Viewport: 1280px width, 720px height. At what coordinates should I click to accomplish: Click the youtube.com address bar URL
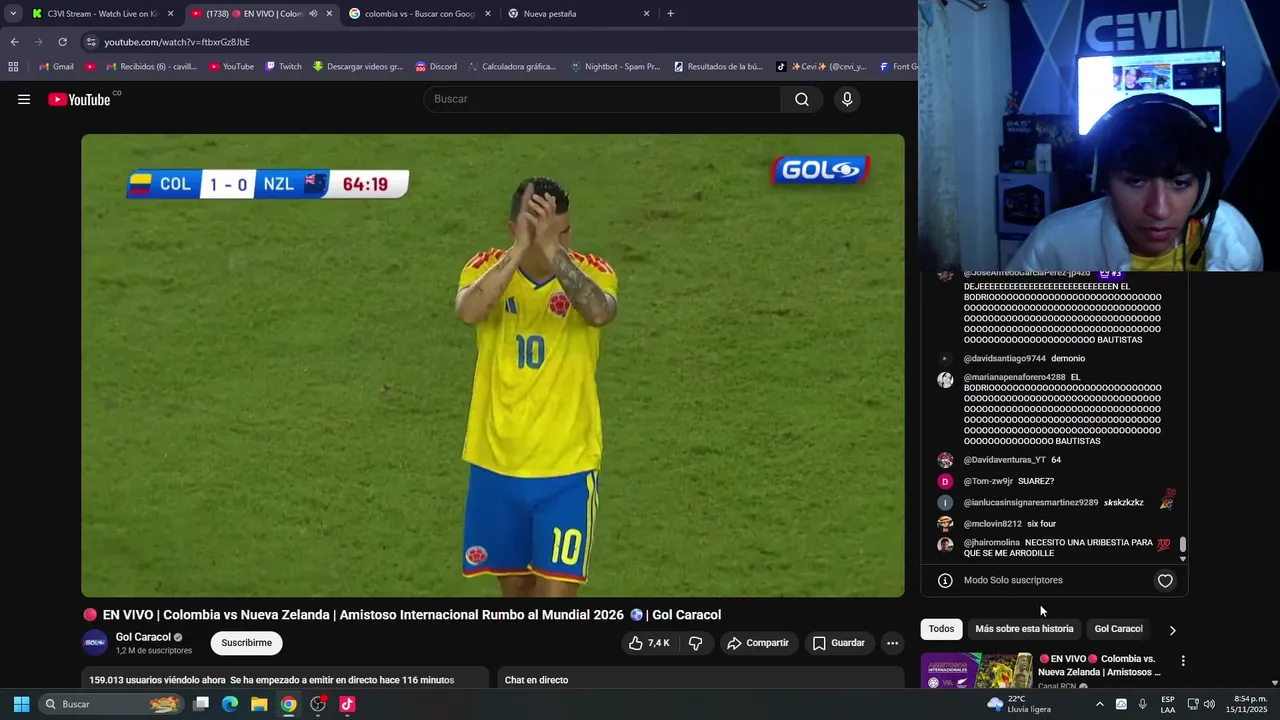tap(177, 42)
